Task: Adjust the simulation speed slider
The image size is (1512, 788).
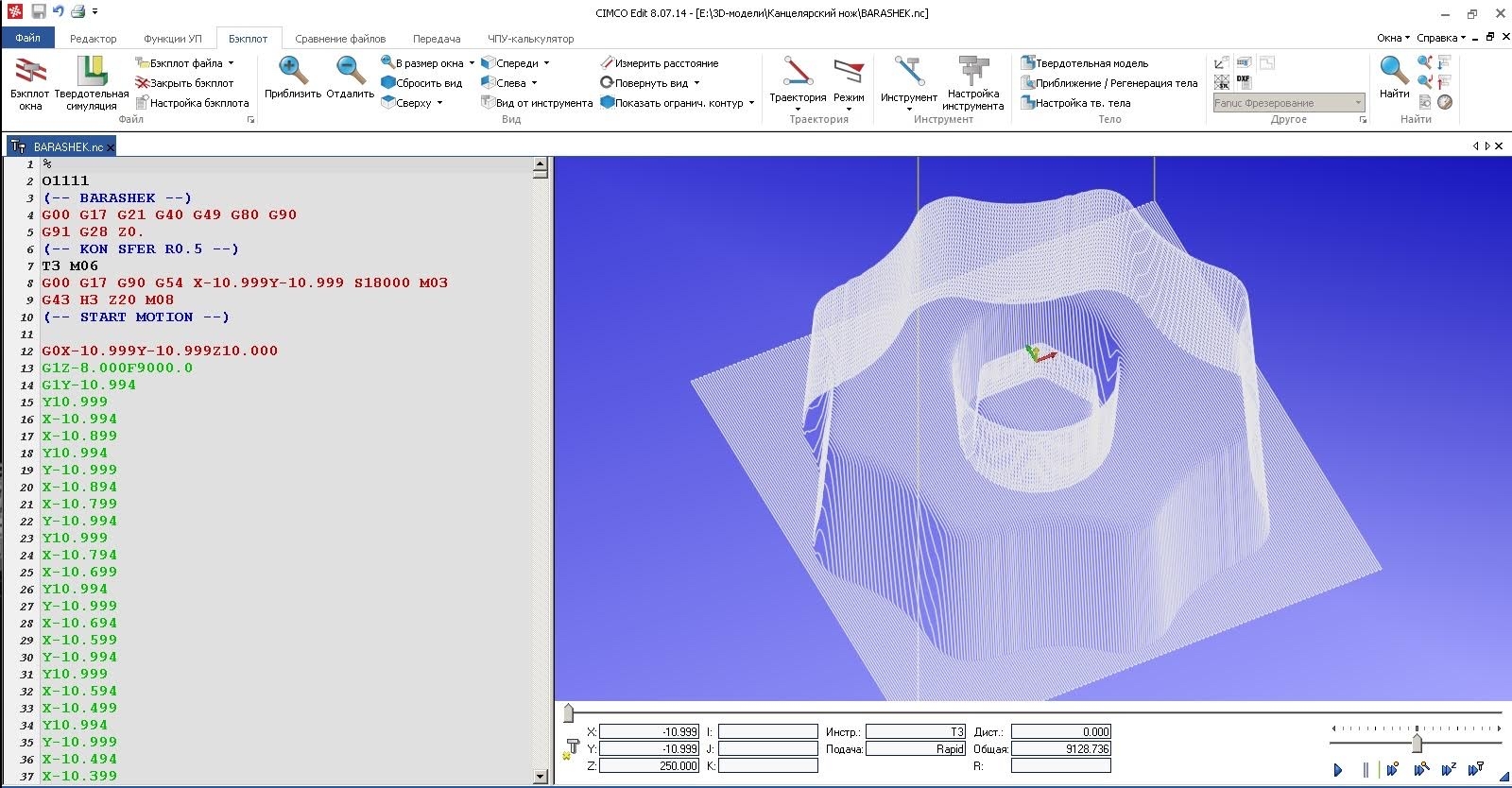Action: [1416, 744]
